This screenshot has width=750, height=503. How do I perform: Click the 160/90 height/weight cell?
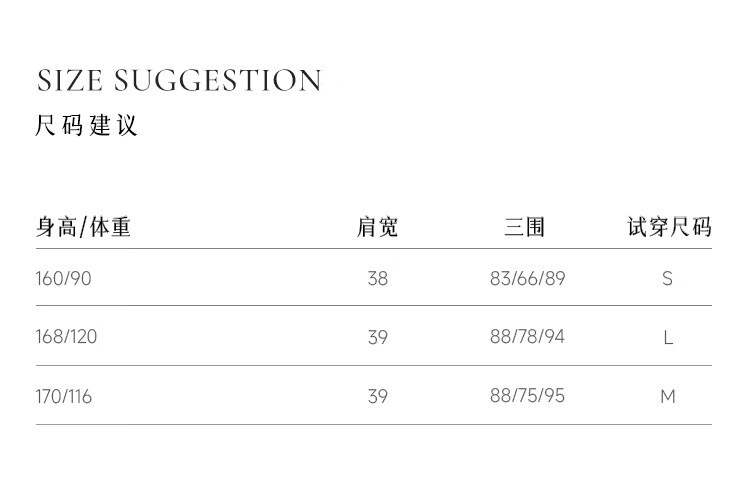pyautogui.click(x=63, y=278)
